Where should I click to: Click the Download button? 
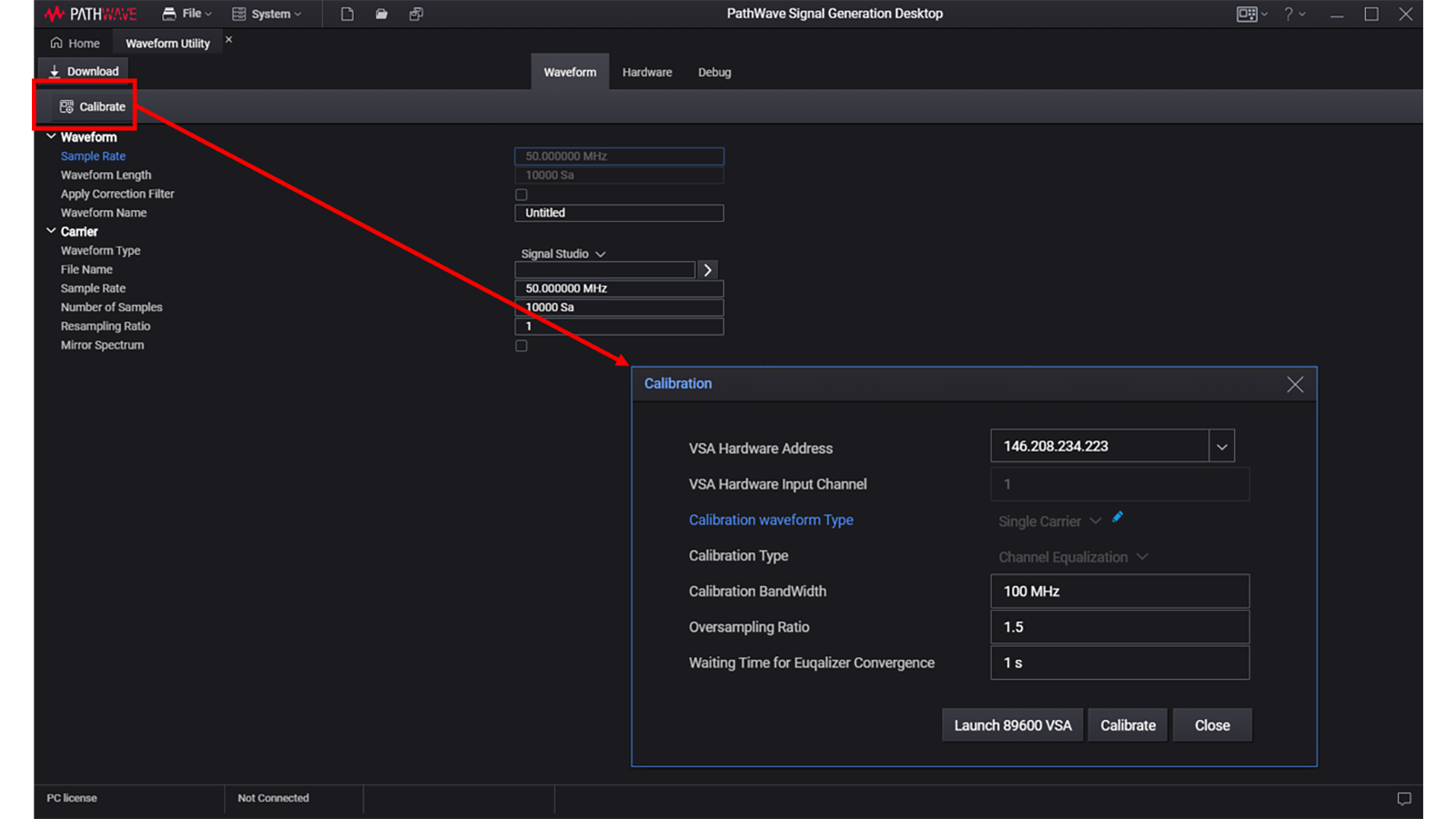[x=84, y=71]
